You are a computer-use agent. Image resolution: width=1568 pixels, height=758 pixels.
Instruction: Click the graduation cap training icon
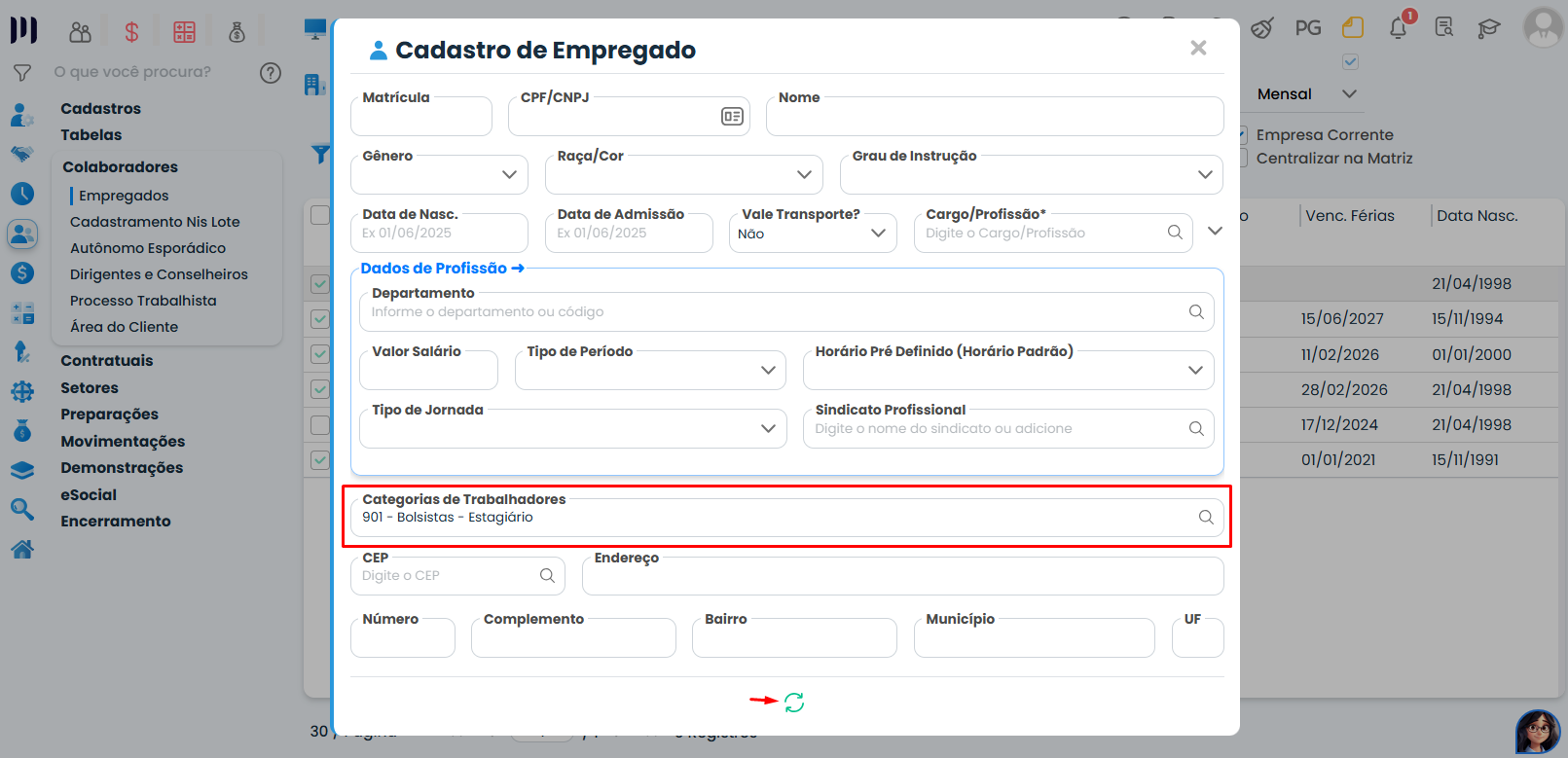click(1488, 28)
